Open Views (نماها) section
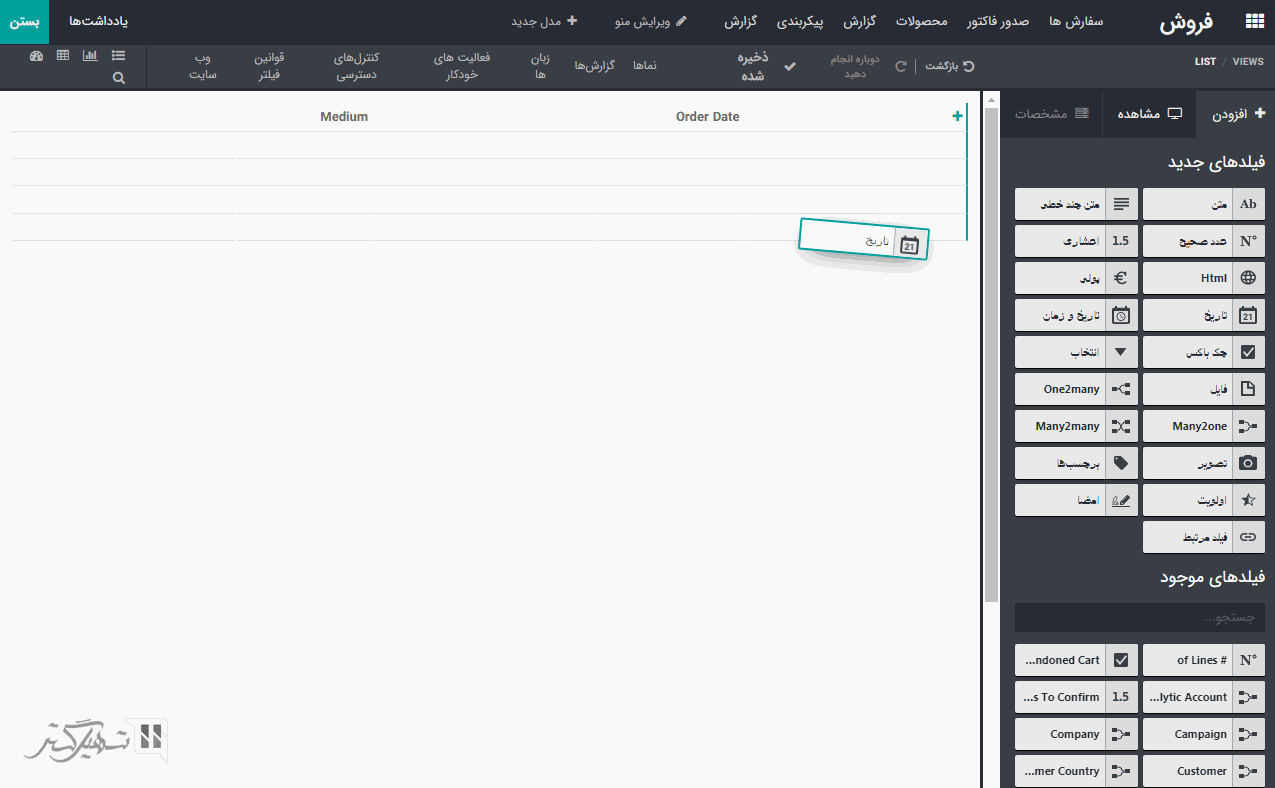The width and height of the screenshot is (1275, 788). click(644, 65)
